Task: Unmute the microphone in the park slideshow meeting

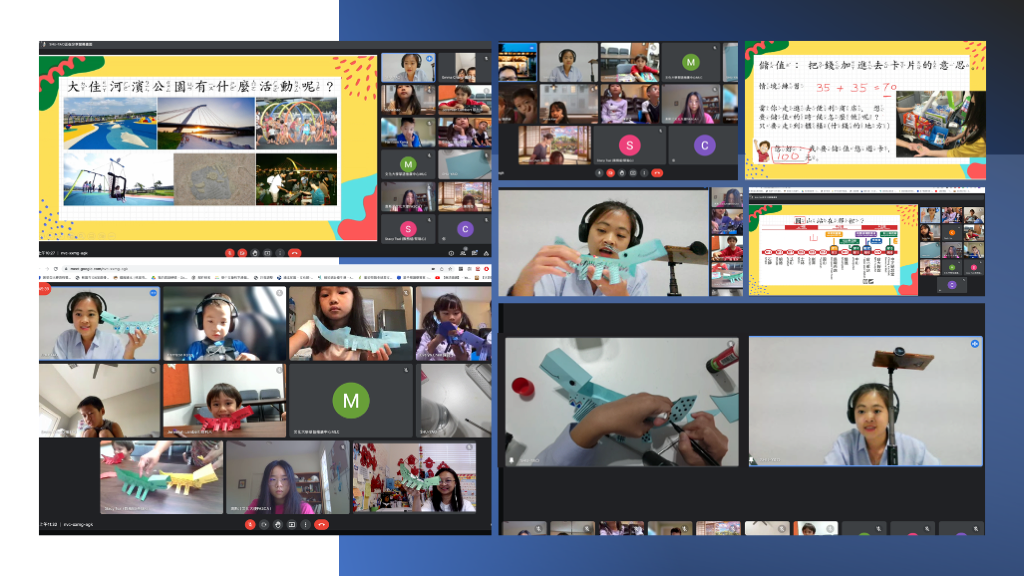Action: point(229,253)
